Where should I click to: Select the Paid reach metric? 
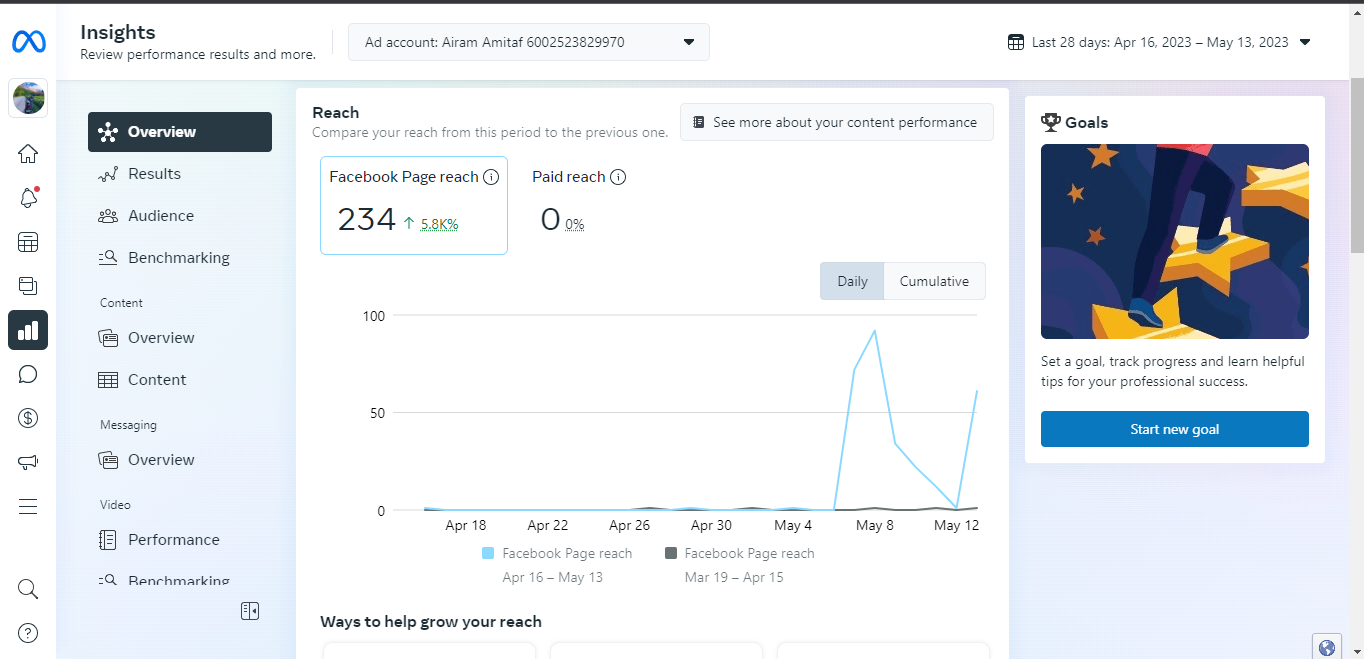[x=579, y=205]
